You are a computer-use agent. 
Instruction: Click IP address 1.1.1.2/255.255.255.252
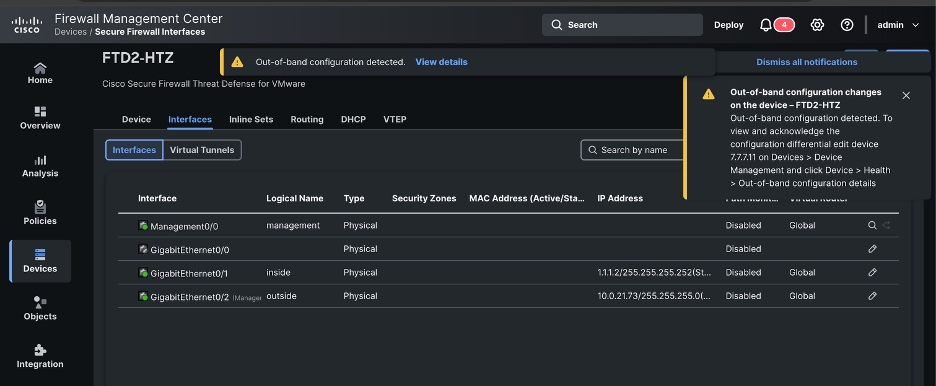click(x=654, y=273)
